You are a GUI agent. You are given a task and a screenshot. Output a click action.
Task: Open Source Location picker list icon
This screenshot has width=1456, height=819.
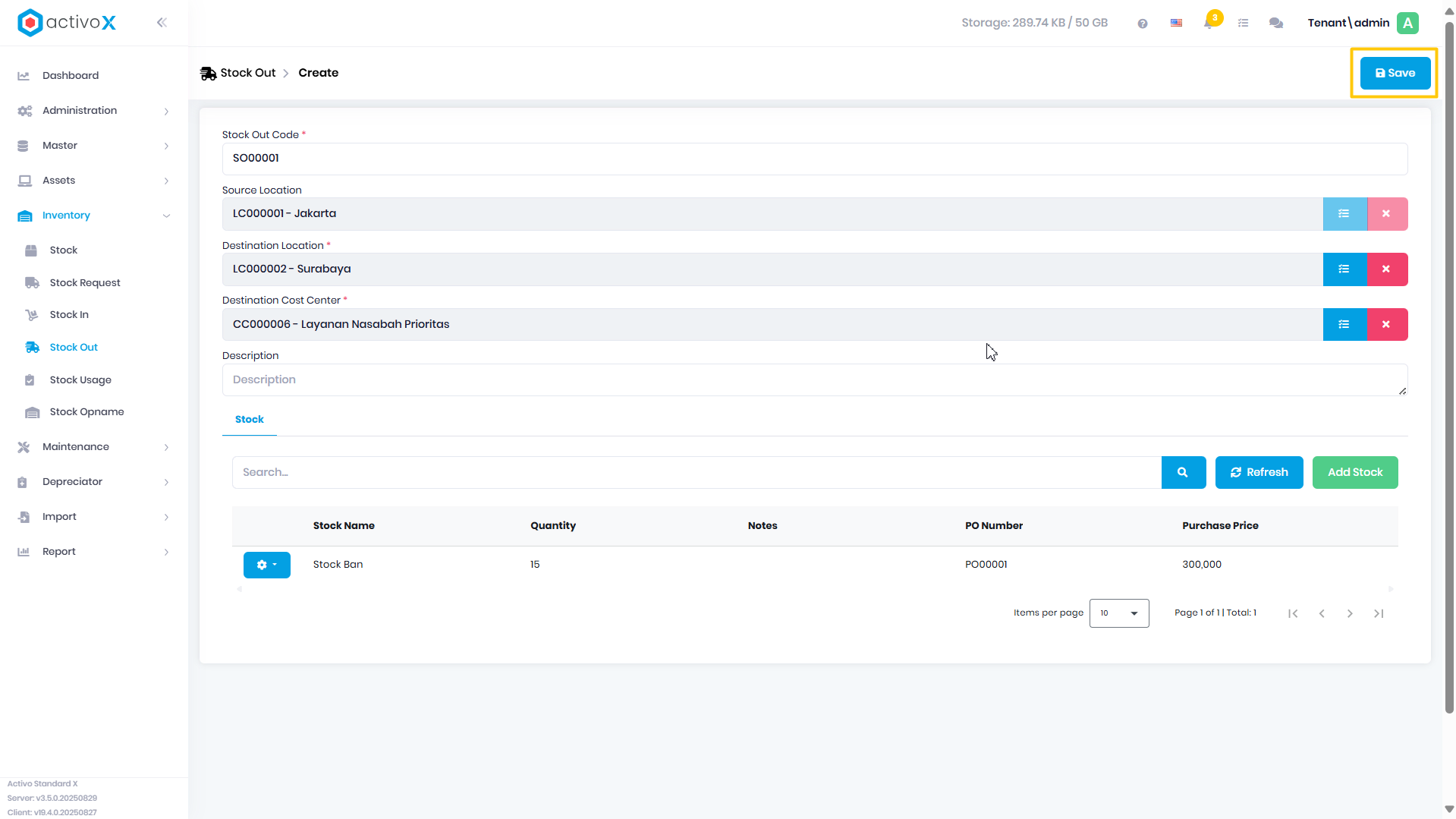click(x=1344, y=214)
